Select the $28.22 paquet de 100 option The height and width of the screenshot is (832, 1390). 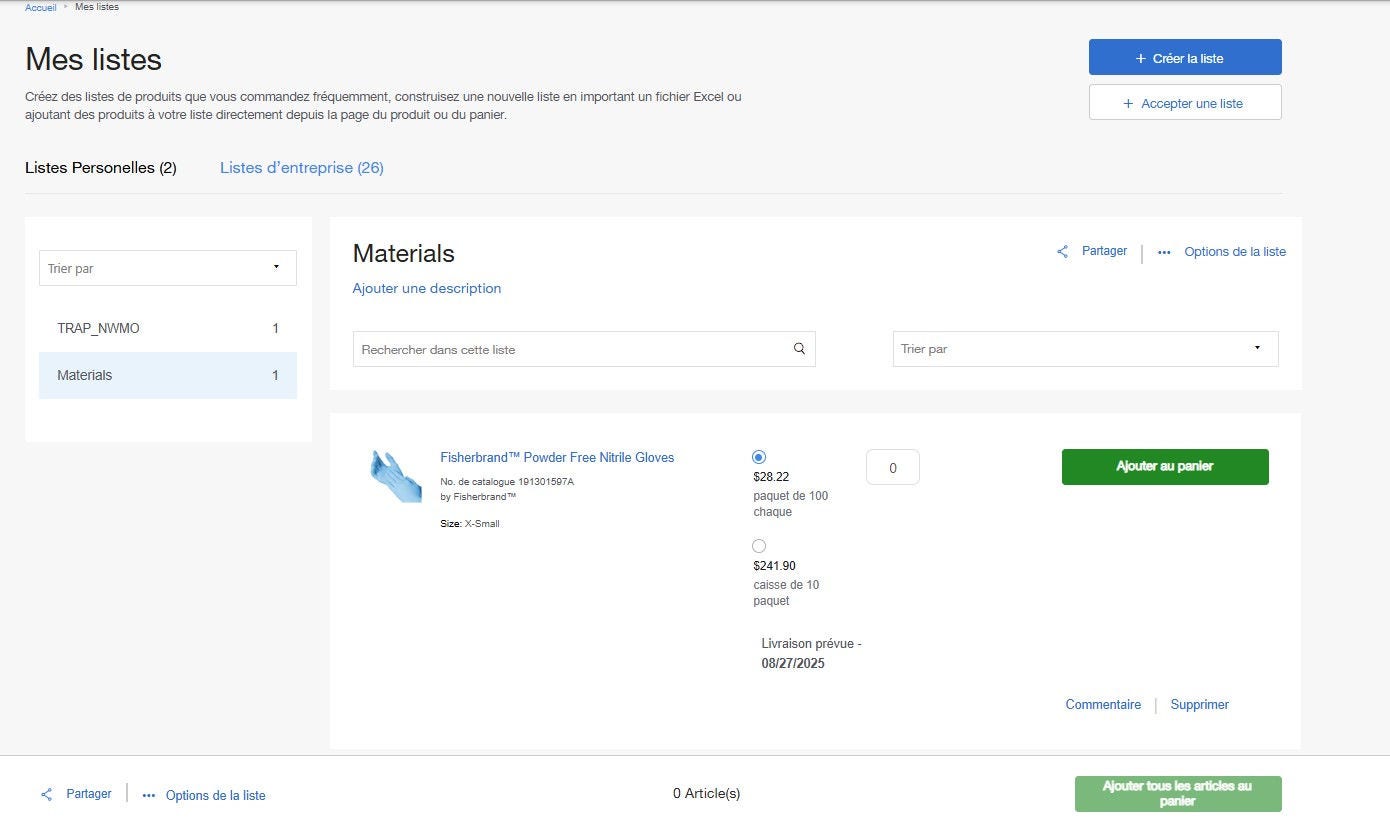[759, 457]
